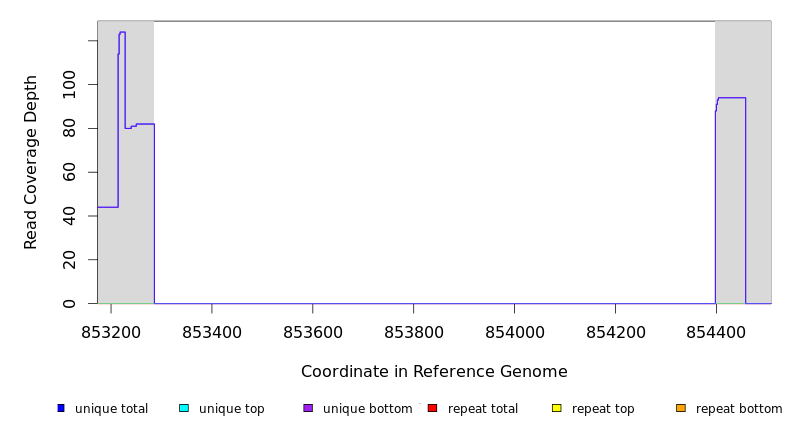Select the "unique total" legend label
The image size is (792, 432).
111,409
